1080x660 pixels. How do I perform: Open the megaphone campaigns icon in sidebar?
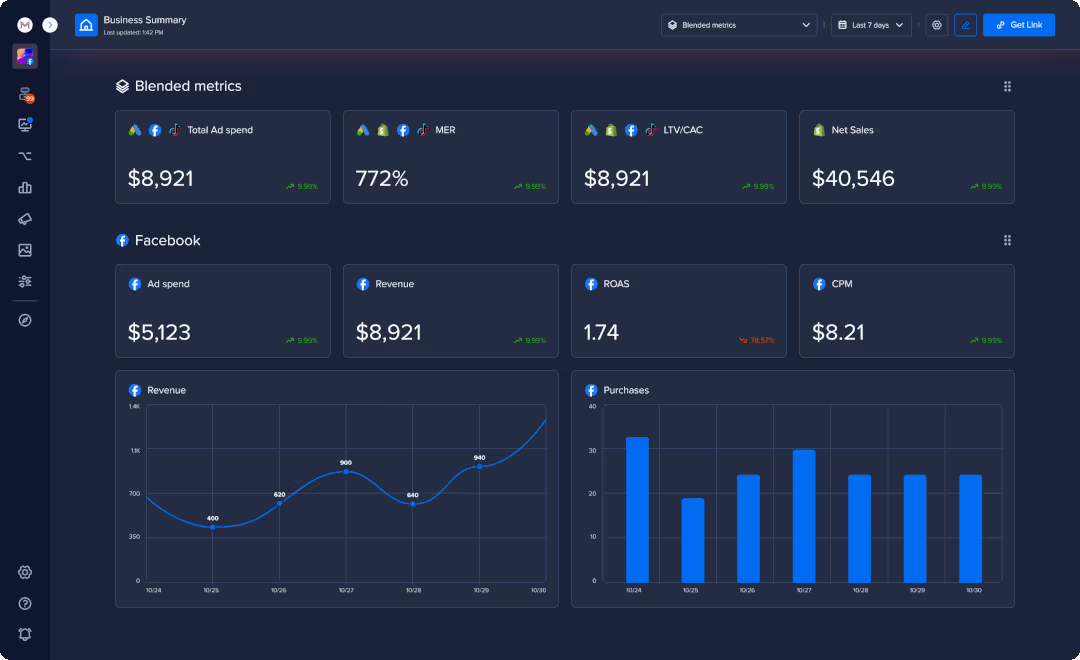[x=25, y=219]
